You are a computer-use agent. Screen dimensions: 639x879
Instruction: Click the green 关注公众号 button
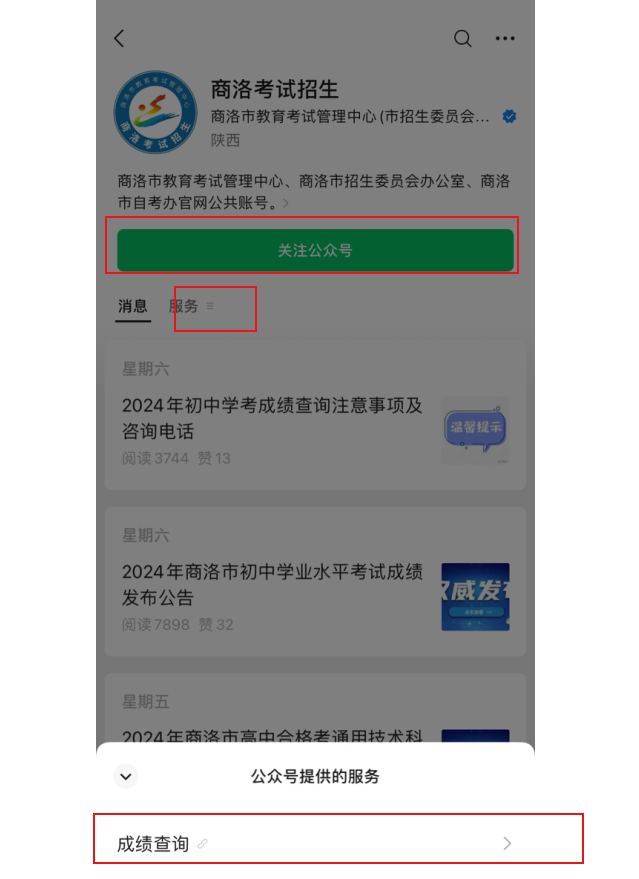click(x=315, y=250)
